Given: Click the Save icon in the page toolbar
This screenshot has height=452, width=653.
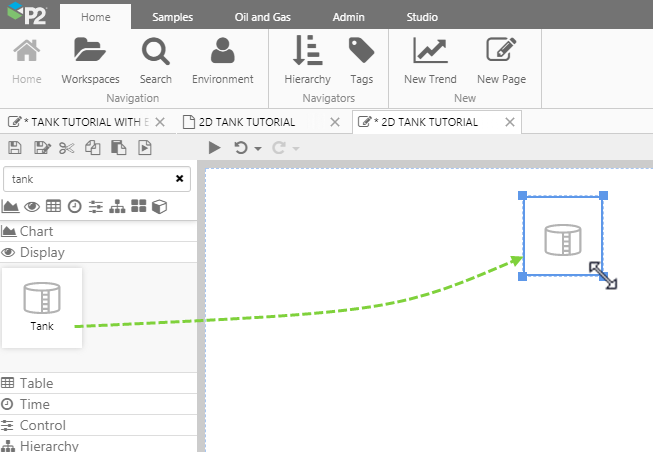Looking at the screenshot, I should click(16, 148).
